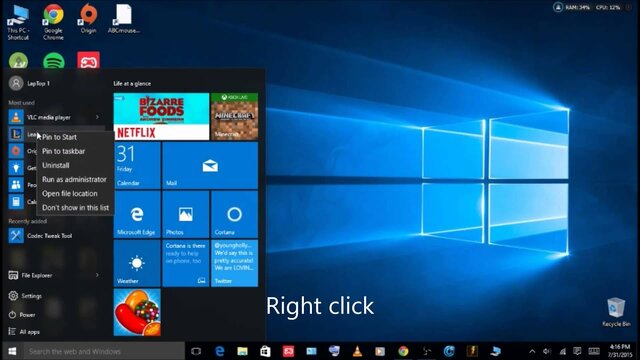Open the Store from the taskbar
This screenshot has height=360, width=640.
[x=265, y=351]
